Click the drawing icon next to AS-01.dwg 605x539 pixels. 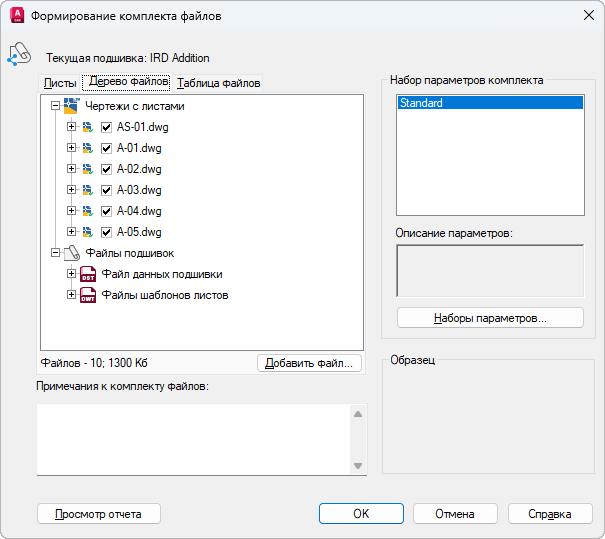coord(88,127)
